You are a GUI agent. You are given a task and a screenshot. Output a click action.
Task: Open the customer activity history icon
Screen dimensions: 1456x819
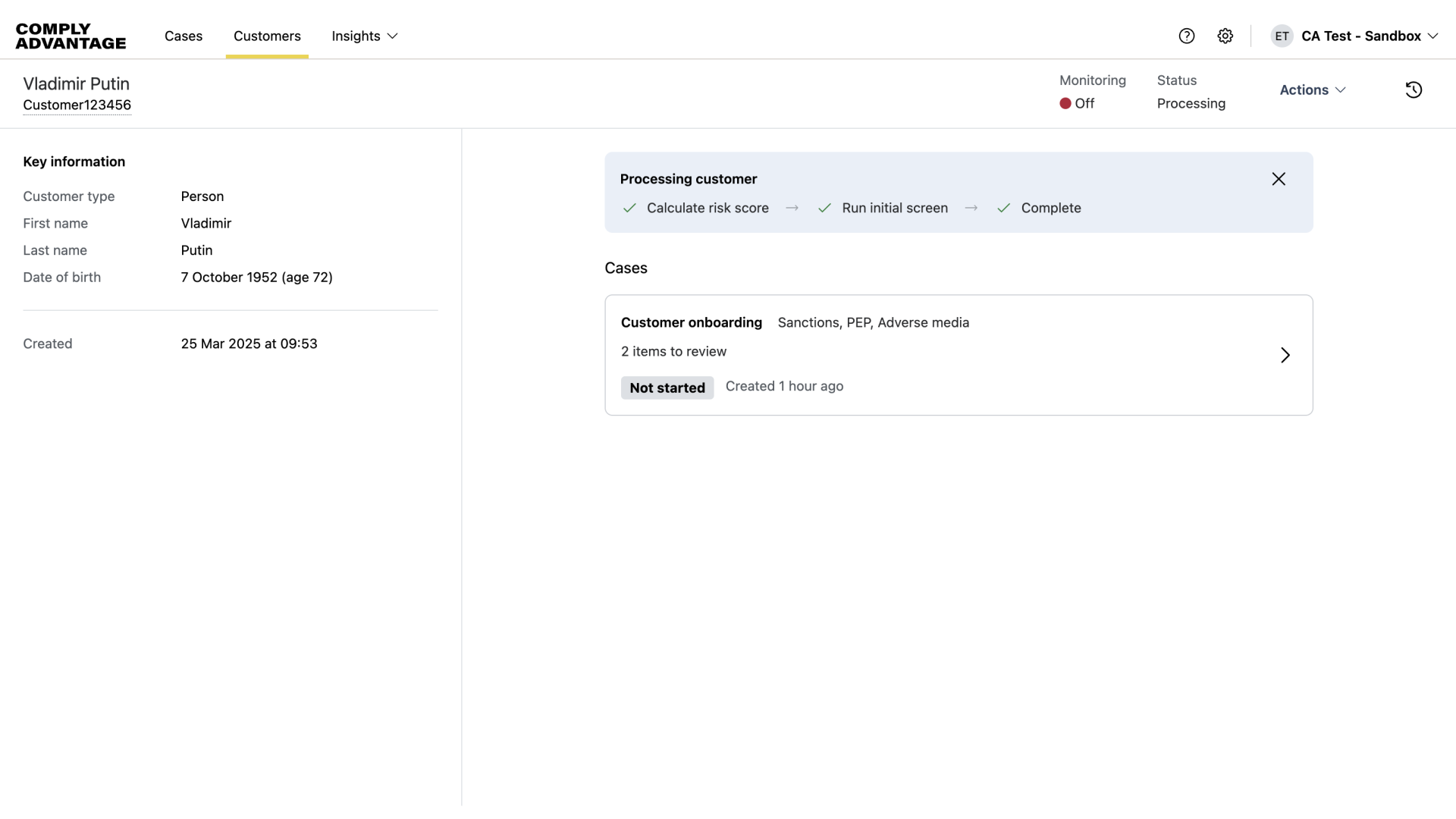tap(1414, 89)
